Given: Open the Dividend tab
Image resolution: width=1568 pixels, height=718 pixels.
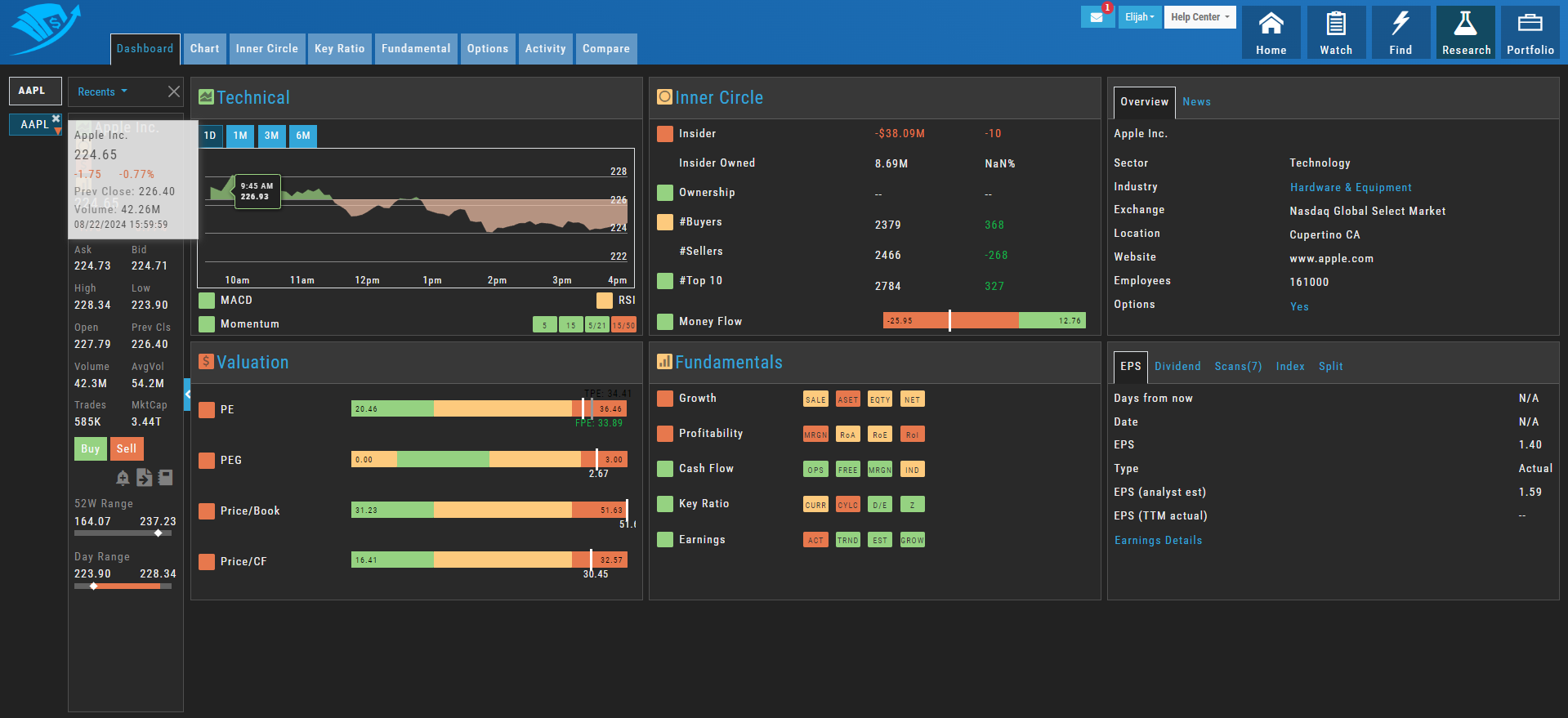Looking at the screenshot, I should [x=1177, y=367].
